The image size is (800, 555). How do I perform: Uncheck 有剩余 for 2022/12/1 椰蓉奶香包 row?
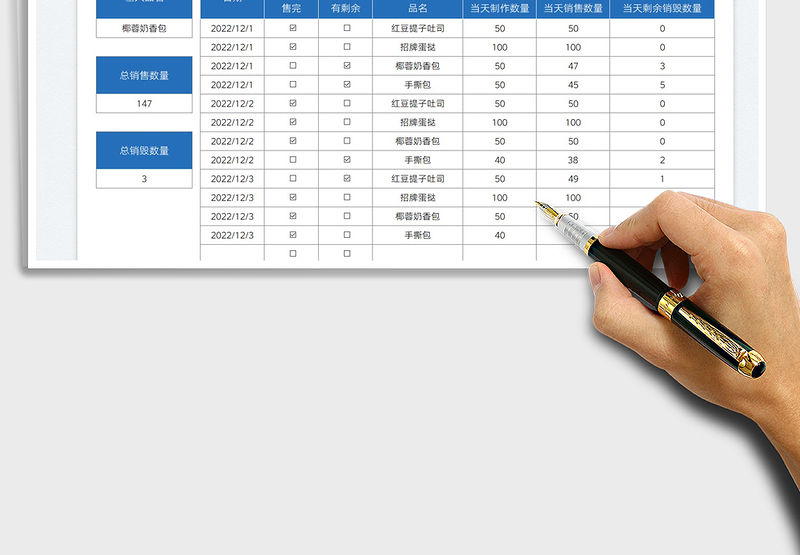347,66
